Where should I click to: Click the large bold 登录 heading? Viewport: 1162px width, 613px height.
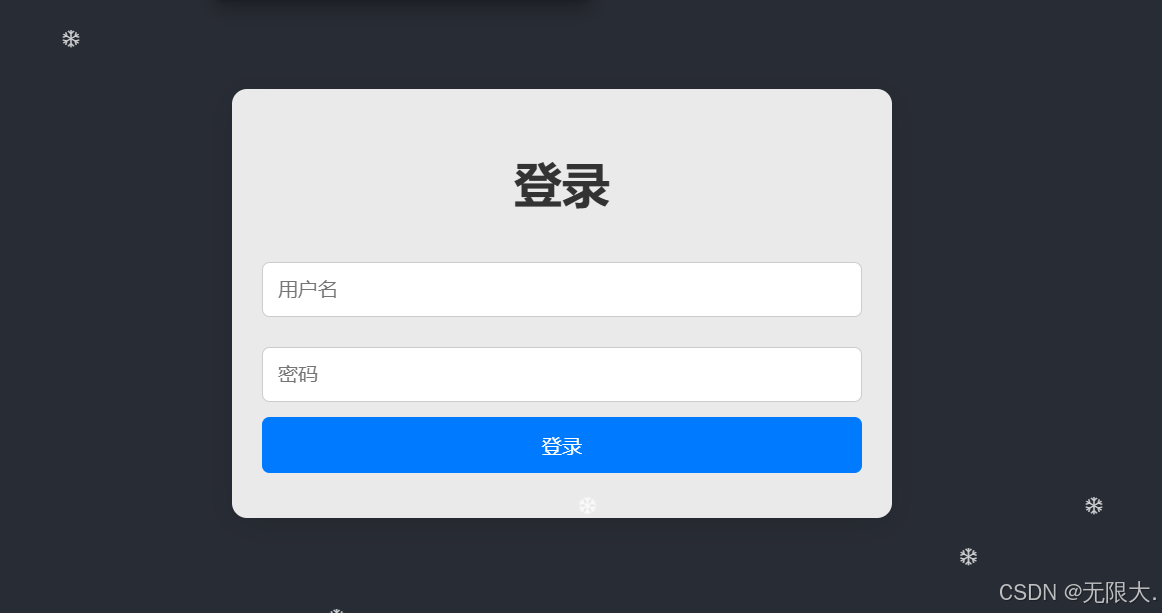[562, 186]
